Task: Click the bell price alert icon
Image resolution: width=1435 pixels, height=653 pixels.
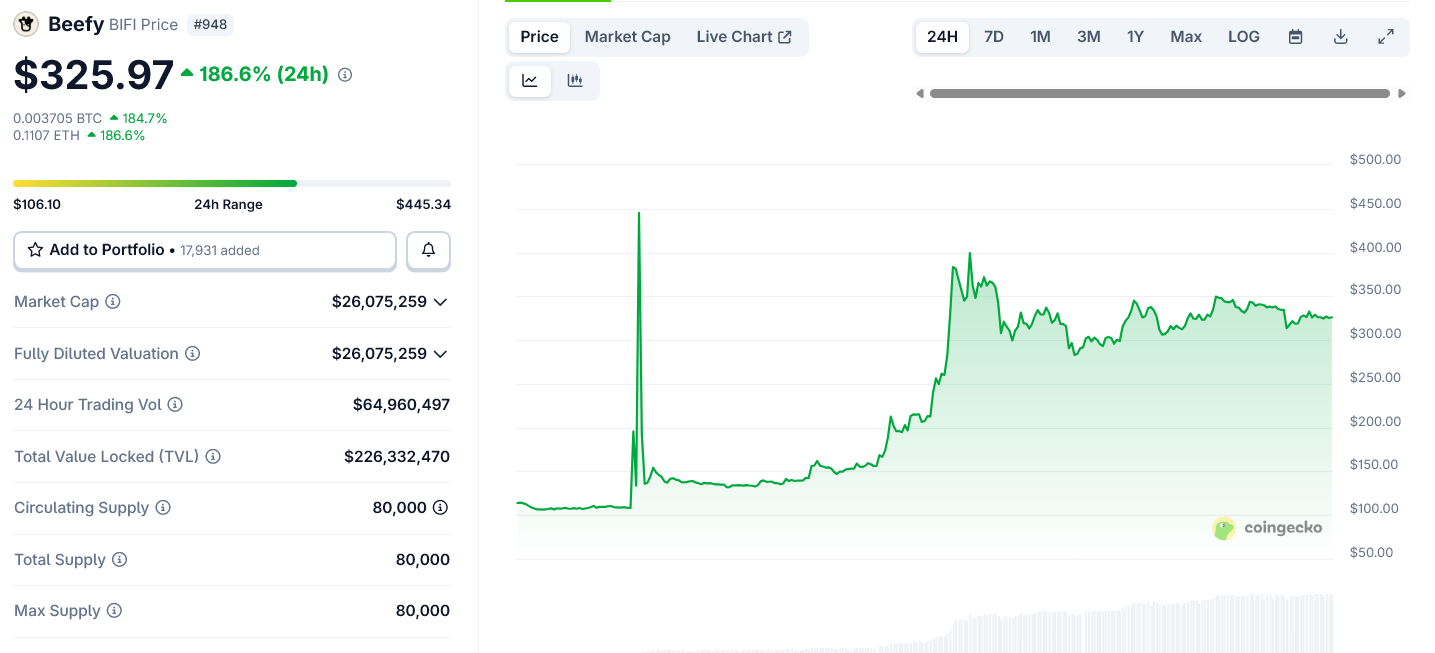Action: 428,250
